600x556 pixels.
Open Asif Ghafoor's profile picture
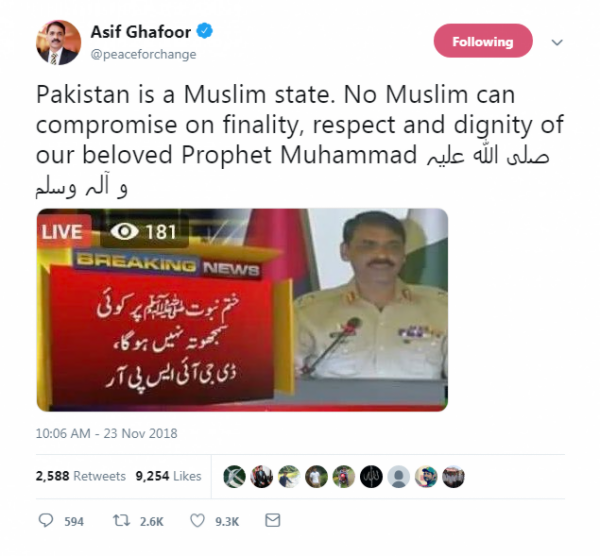pos(59,42)
